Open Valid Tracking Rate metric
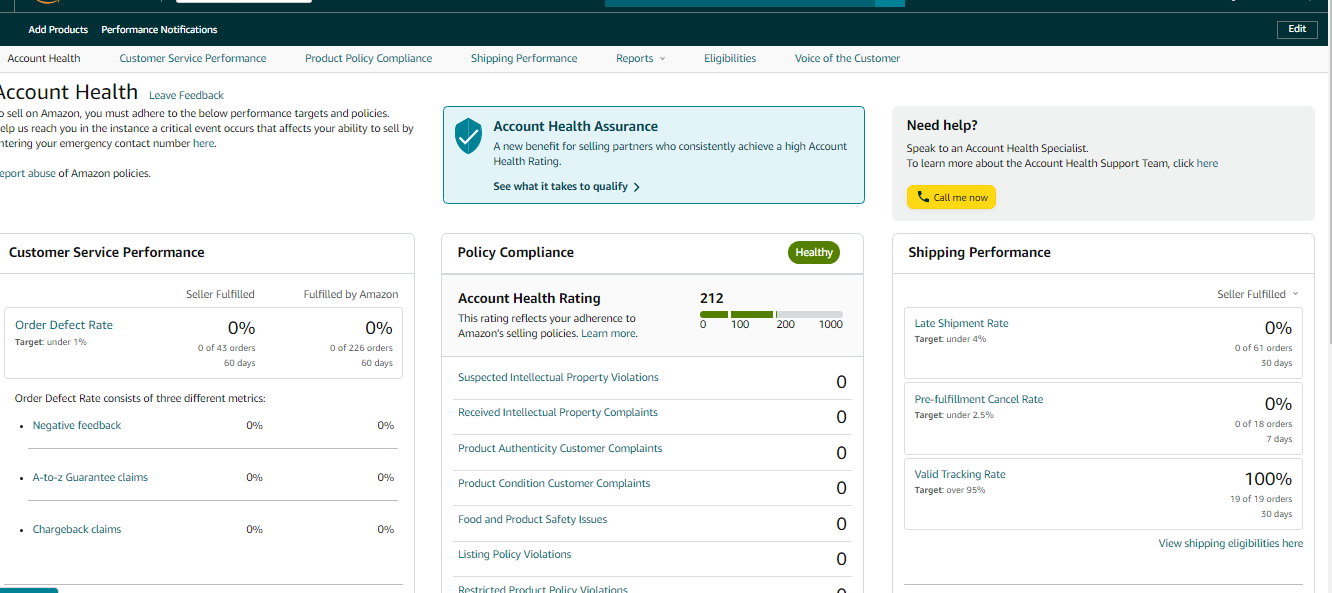This screenshot has height=593, width=1332. (x=960, y=474)
